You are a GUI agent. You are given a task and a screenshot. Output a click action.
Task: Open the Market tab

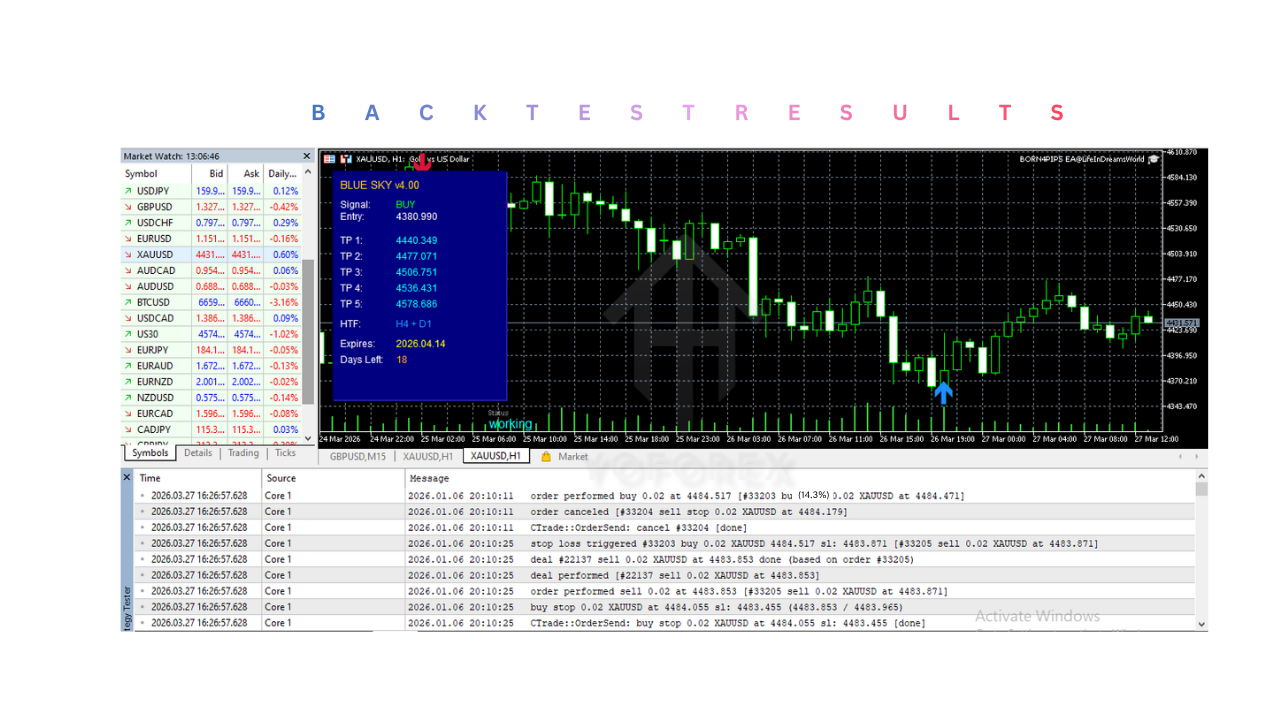click(x=572, y=455)
